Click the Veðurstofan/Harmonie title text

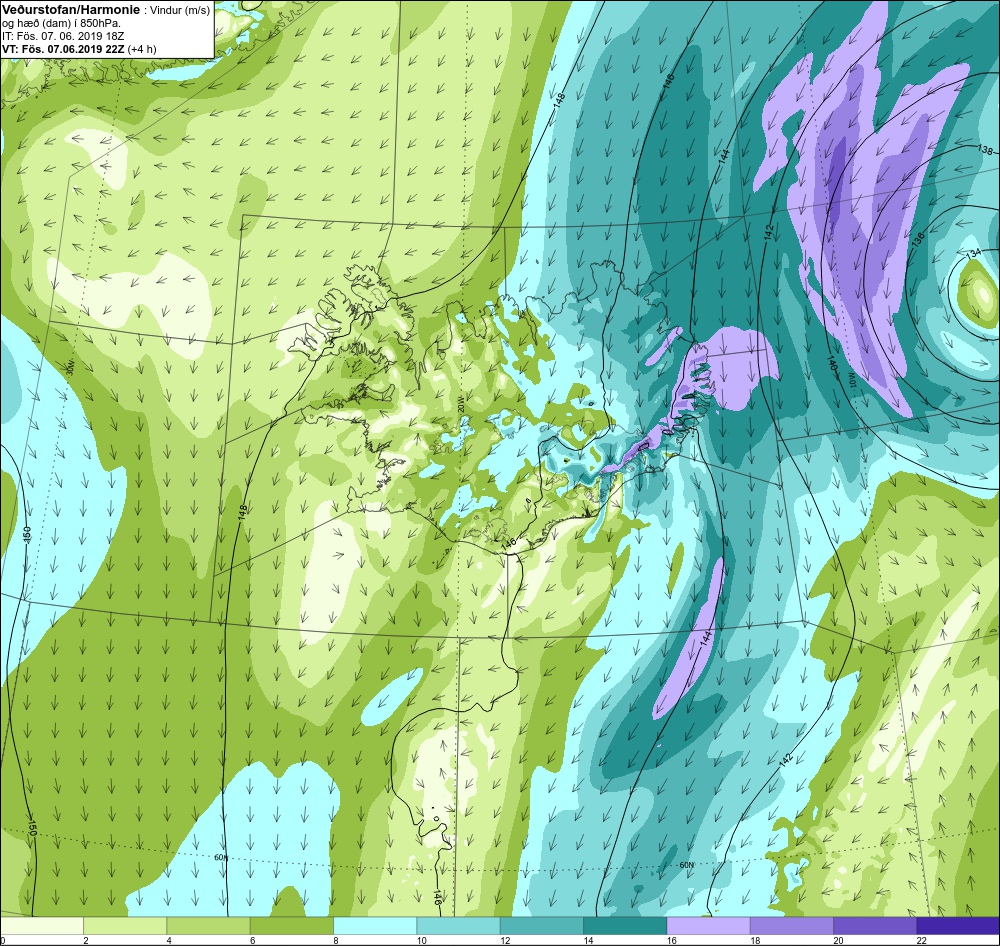coord(70,11)
